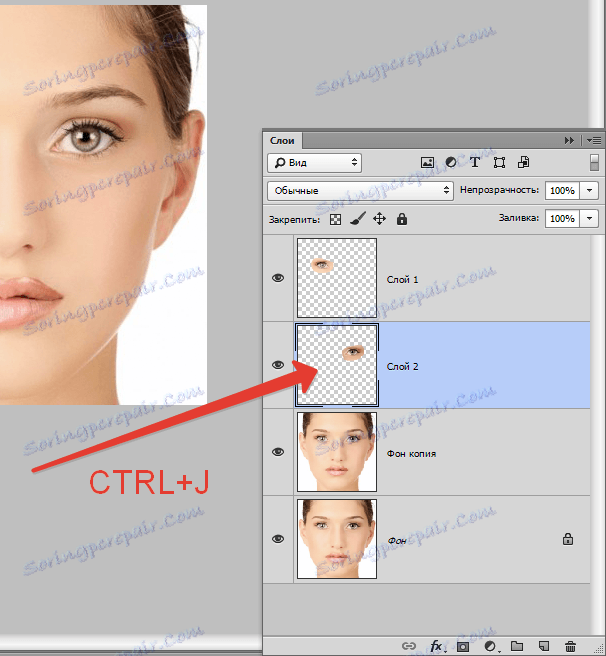Open the fx layer style menu
This screenshot has width=606, height=656.
[x=437, y=646]
